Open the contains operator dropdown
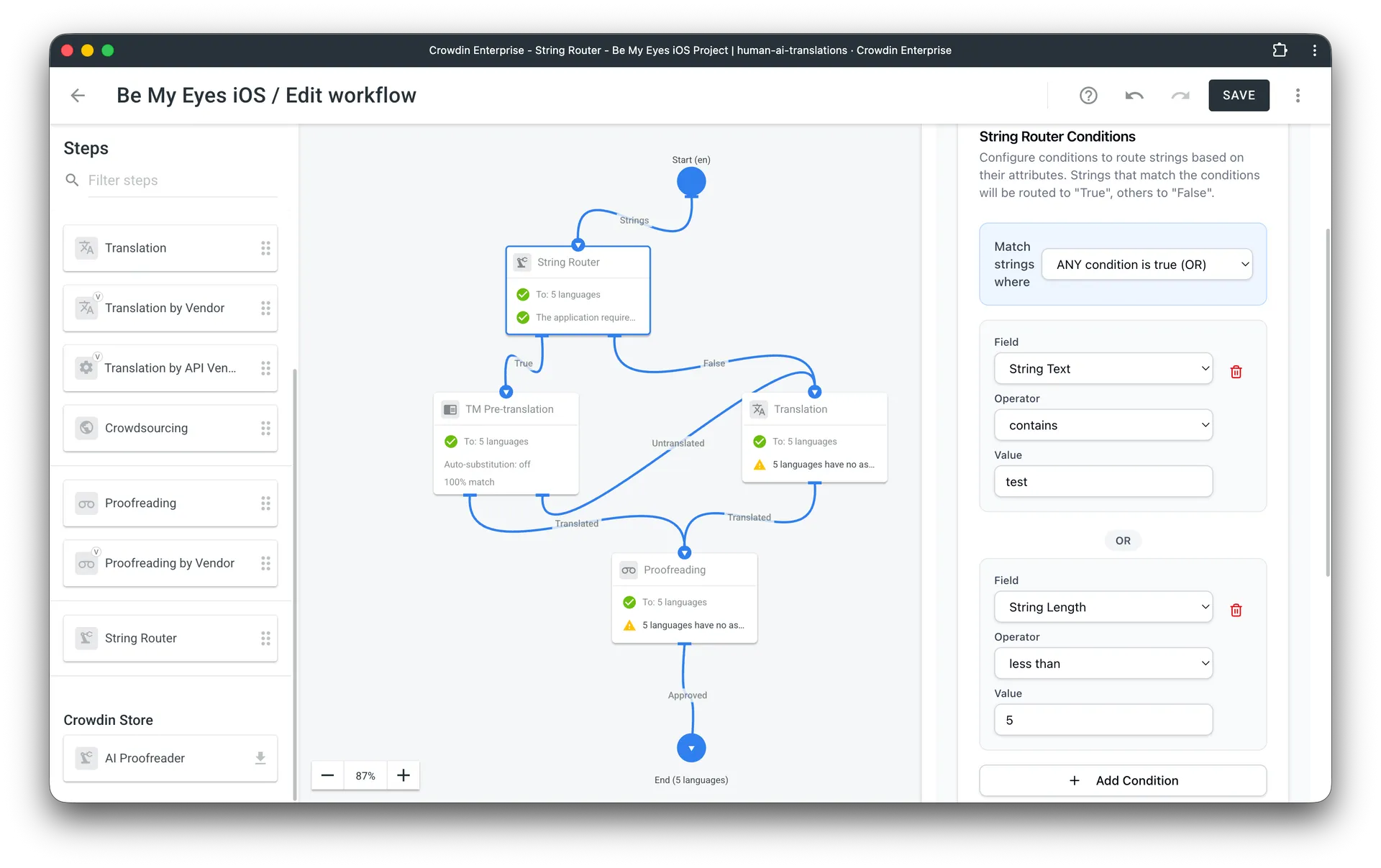Image resolution: width=1381 pixels, height=868 pixels. [x=1103, y=426]
